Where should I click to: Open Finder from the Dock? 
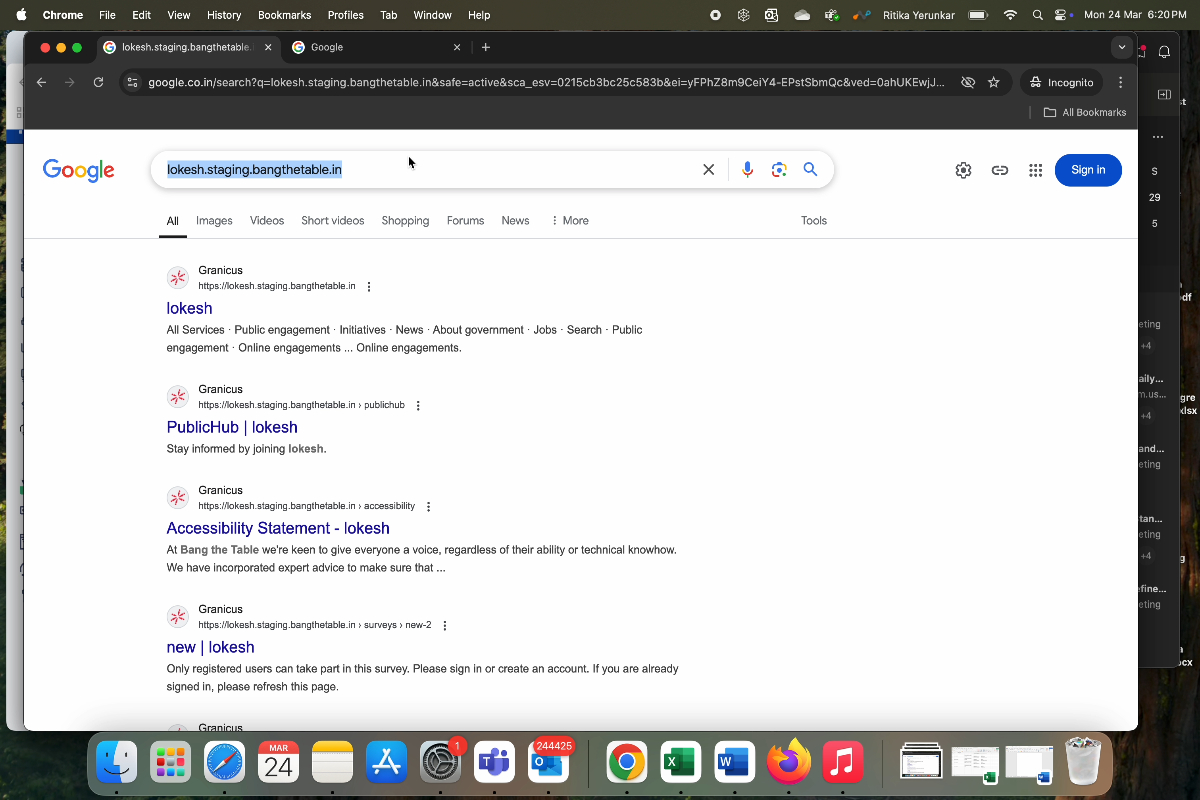point(116,764)
